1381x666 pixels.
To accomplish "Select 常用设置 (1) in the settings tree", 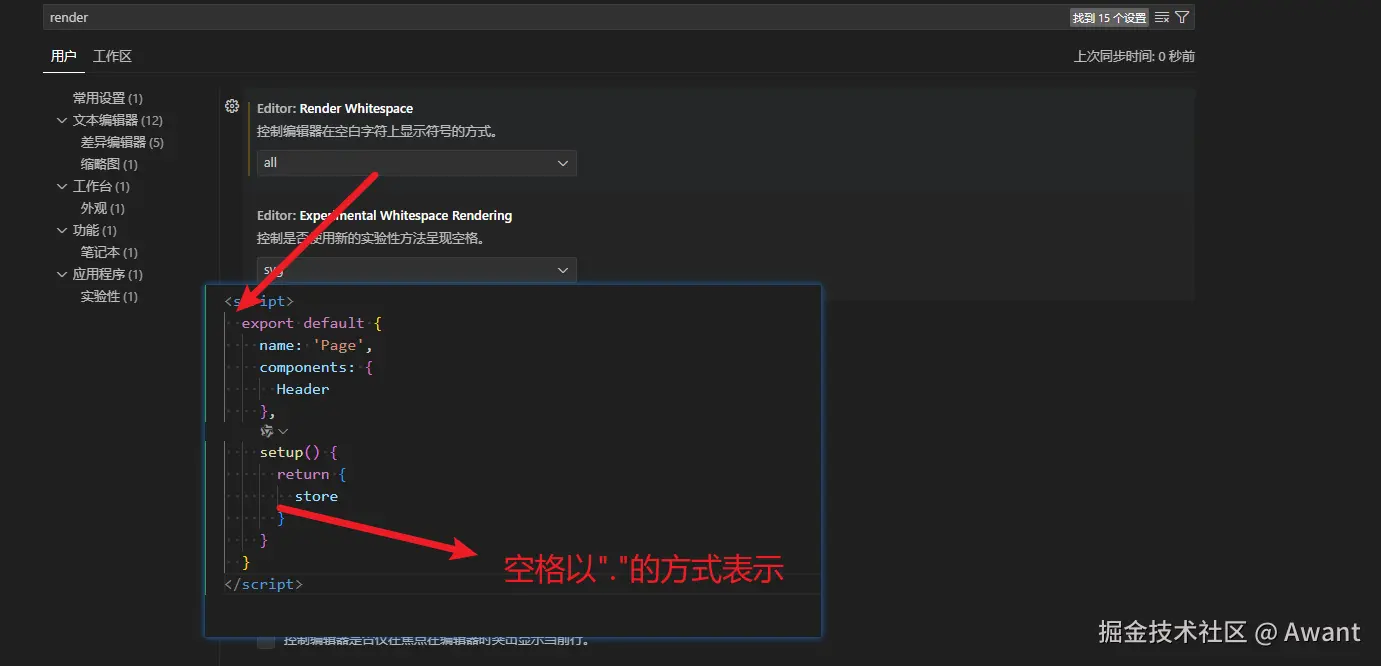I will click(108, 98).
